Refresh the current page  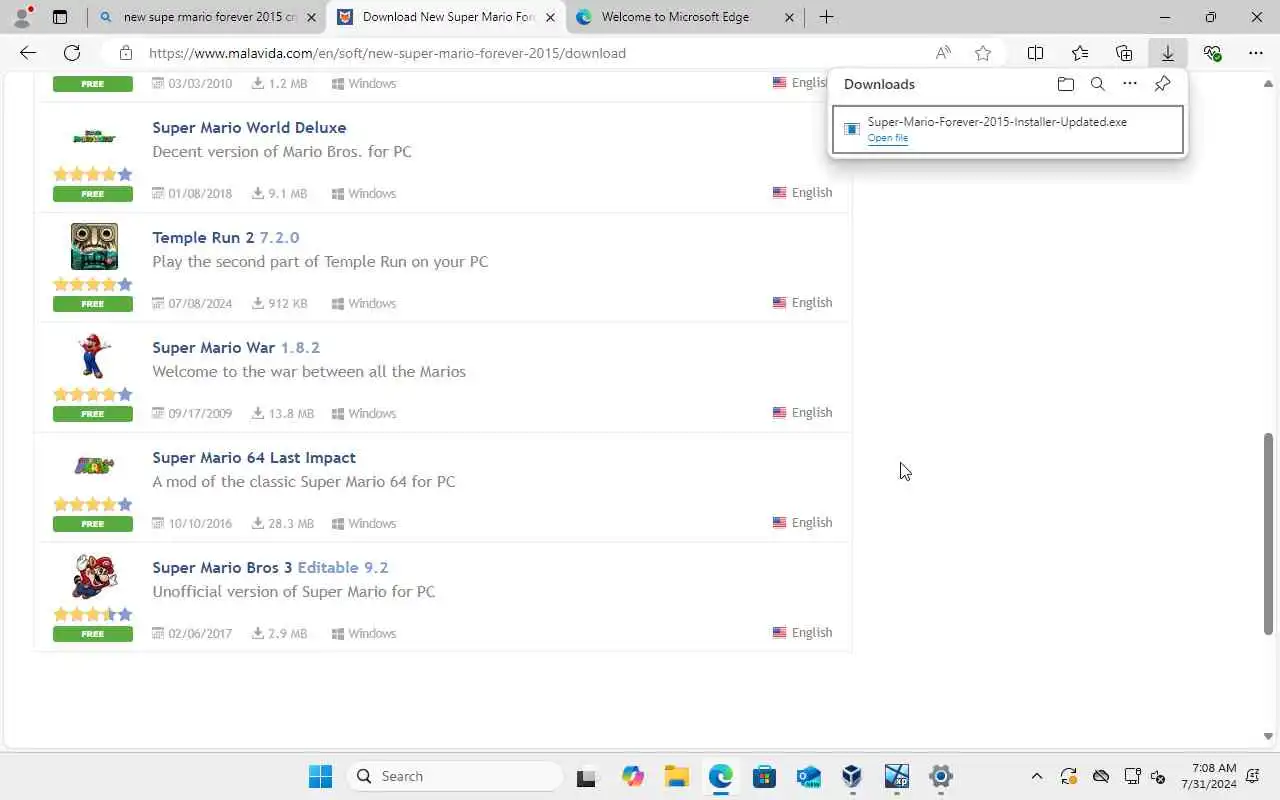pos(72,53)
